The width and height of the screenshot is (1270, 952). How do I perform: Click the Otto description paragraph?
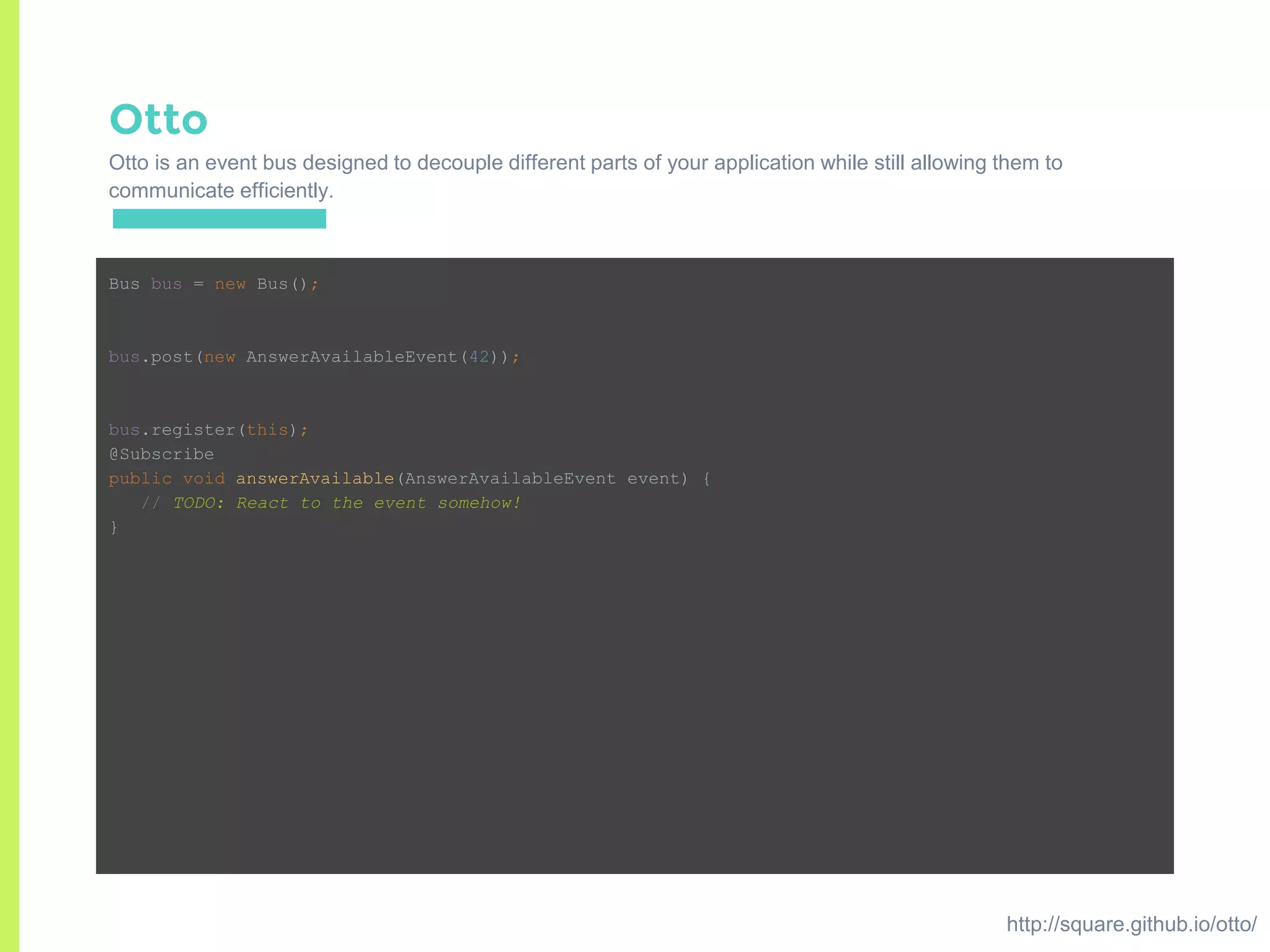pos(585,163)
